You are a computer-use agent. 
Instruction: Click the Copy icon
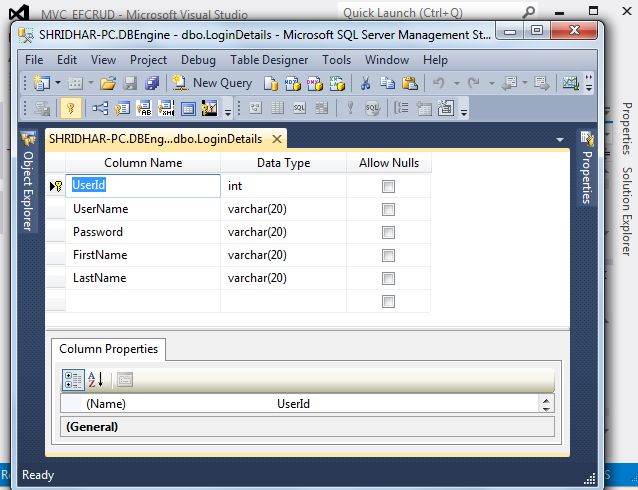387,83
